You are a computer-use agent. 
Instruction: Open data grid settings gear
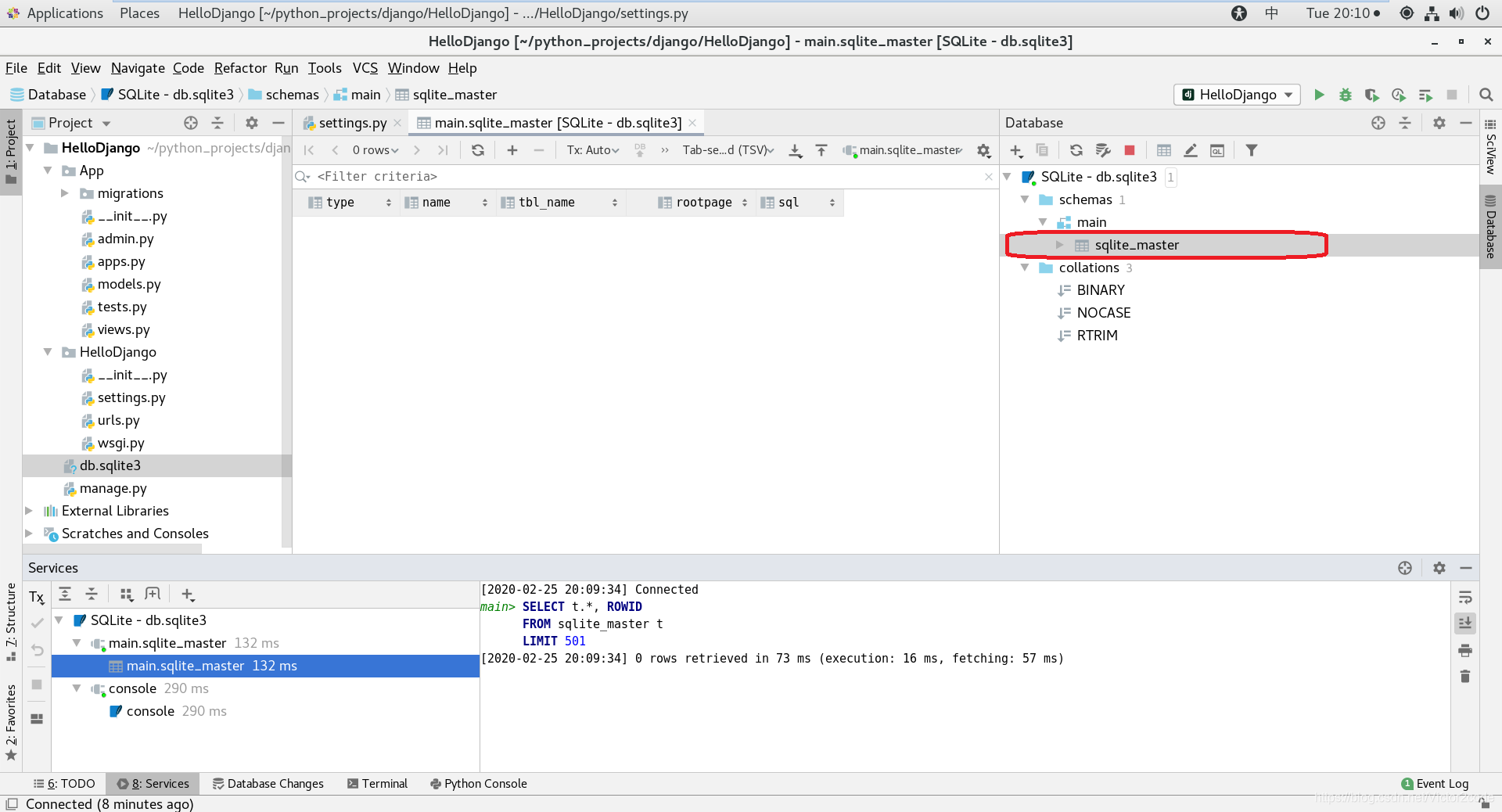pyautogui.click(x=984, y=150)
